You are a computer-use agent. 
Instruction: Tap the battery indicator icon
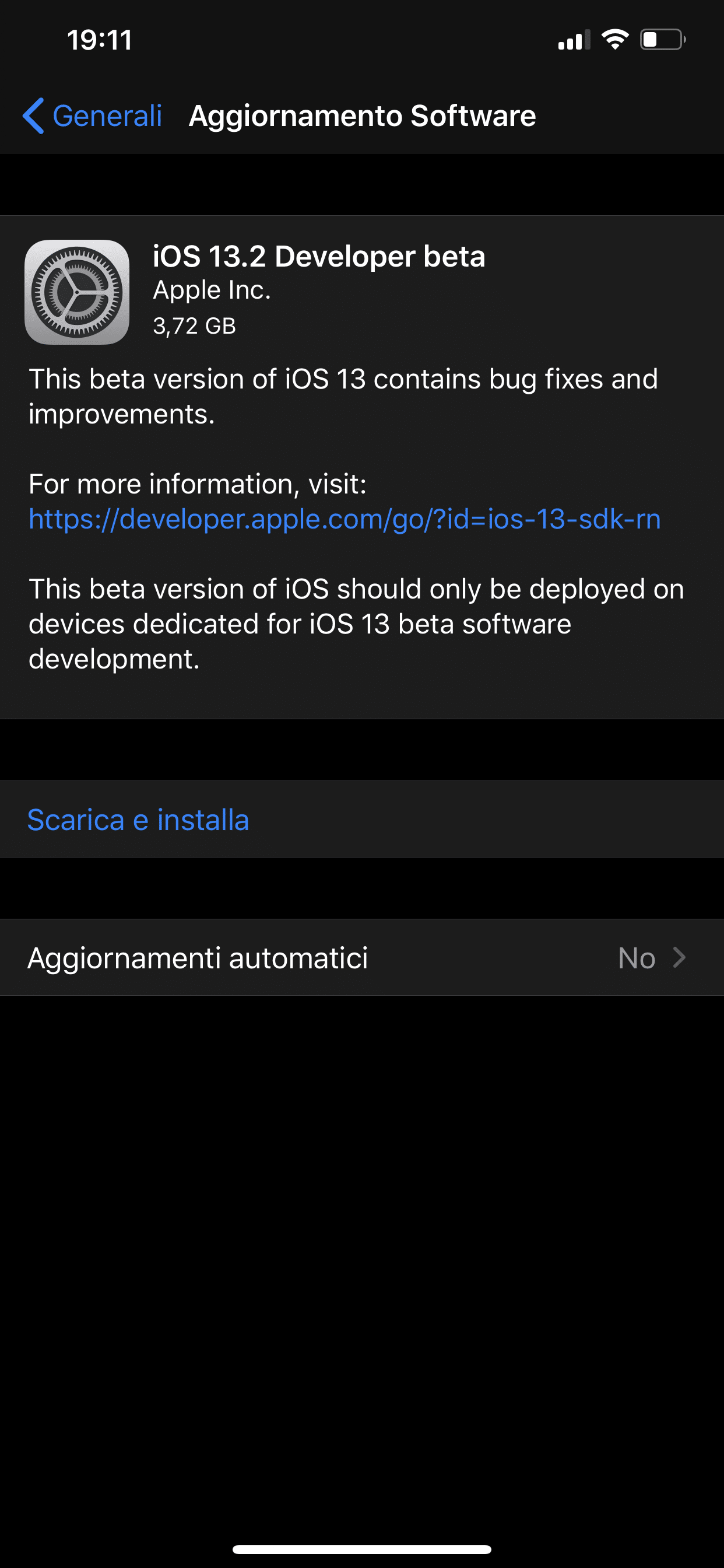tap(663, 40)
